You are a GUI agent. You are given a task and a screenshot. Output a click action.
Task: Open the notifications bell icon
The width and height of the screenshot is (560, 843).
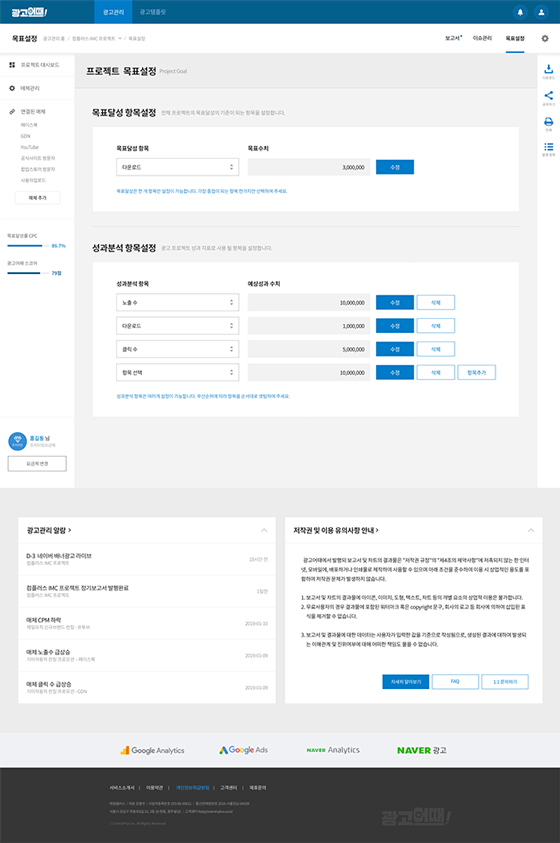520,12
